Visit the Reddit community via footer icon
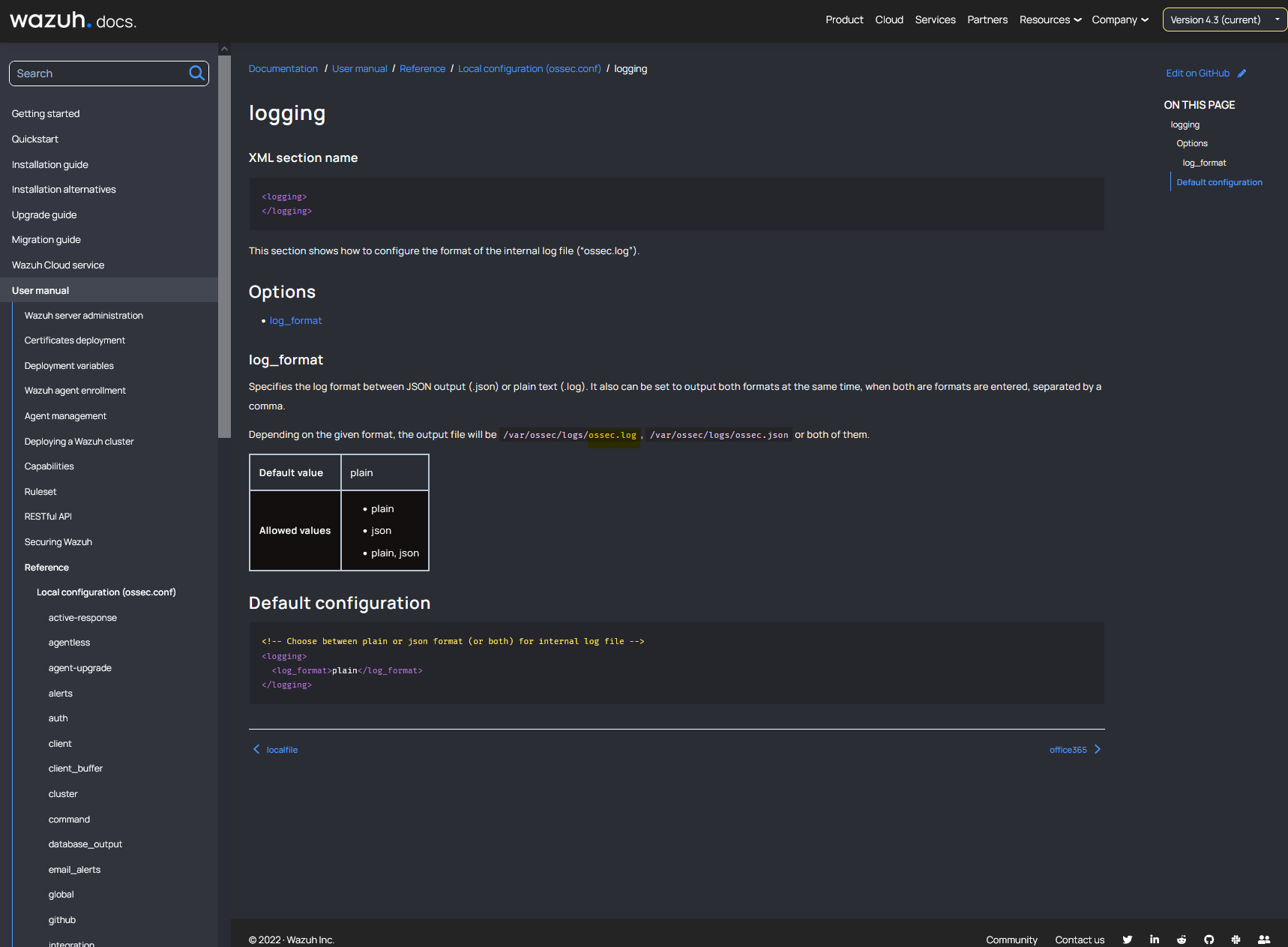The image size is (1288, 947). pos(1182,939)
